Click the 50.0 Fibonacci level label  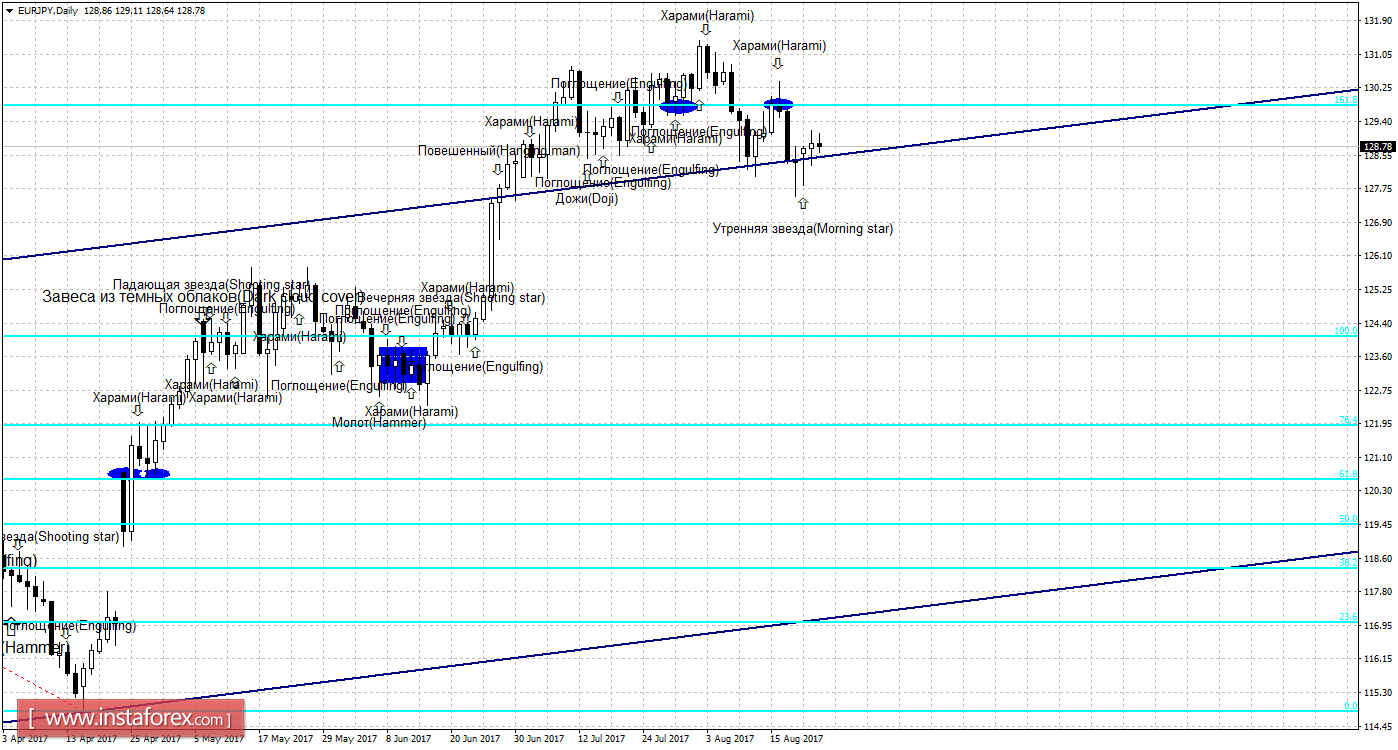1348,518
